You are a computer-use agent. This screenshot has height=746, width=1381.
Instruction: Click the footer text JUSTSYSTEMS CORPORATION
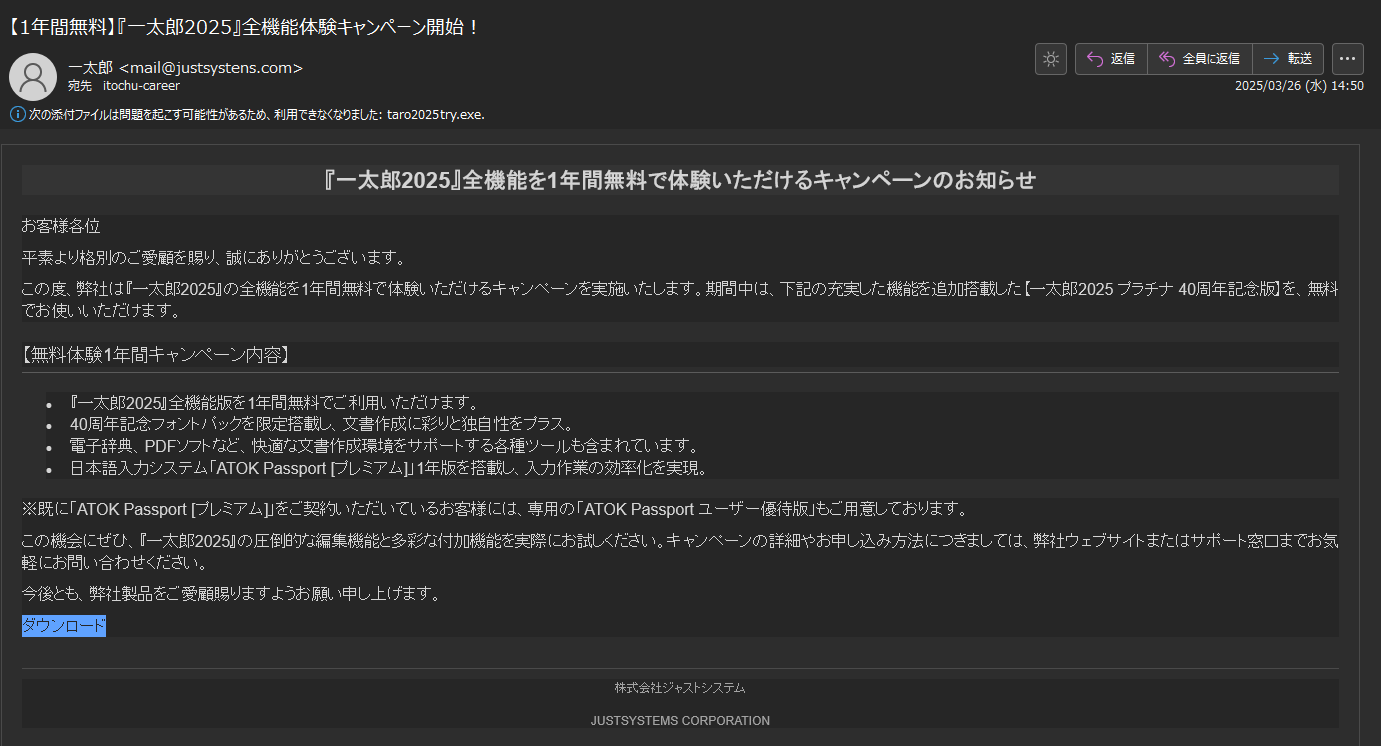click(680, 721)
